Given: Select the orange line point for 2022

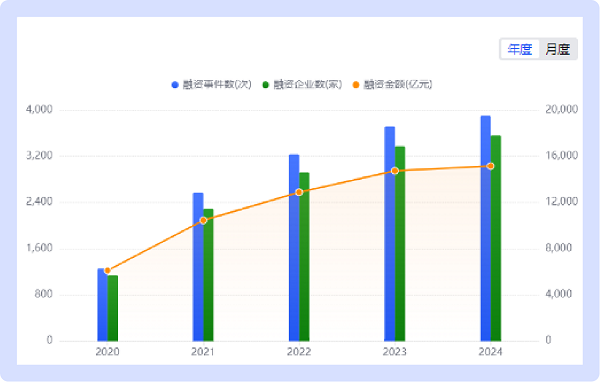Looking at the screenshot, I should [x=299, y=192].
